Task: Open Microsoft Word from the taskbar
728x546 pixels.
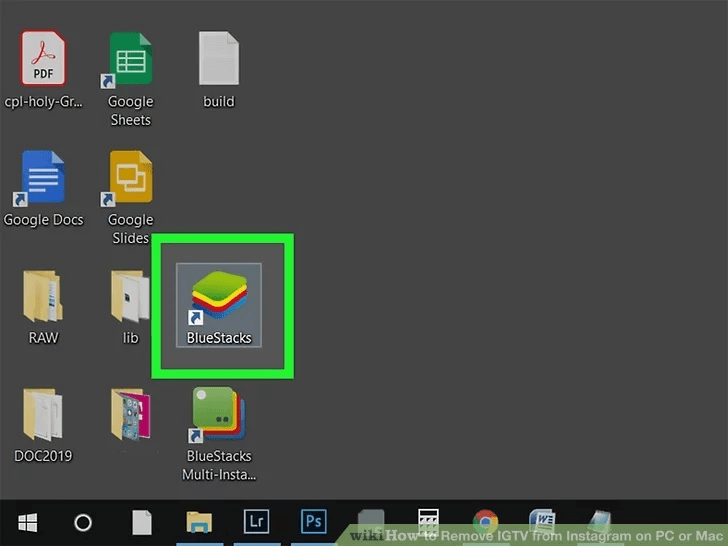Action: click(542, 521)
